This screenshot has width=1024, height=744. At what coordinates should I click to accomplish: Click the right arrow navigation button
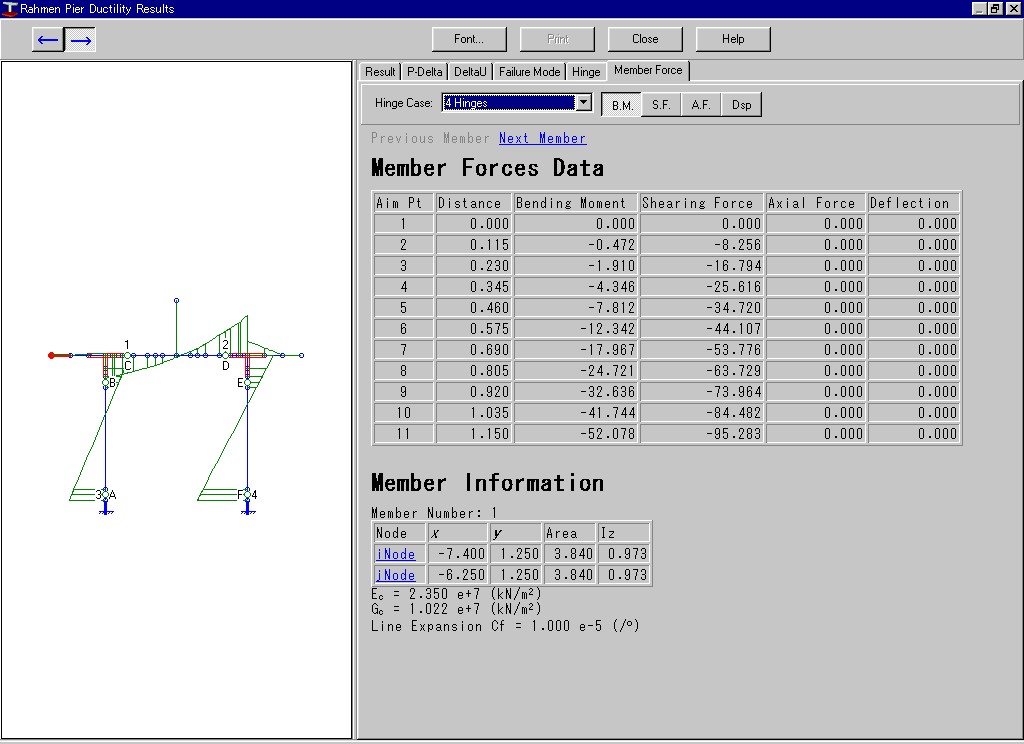coord(81,40)
